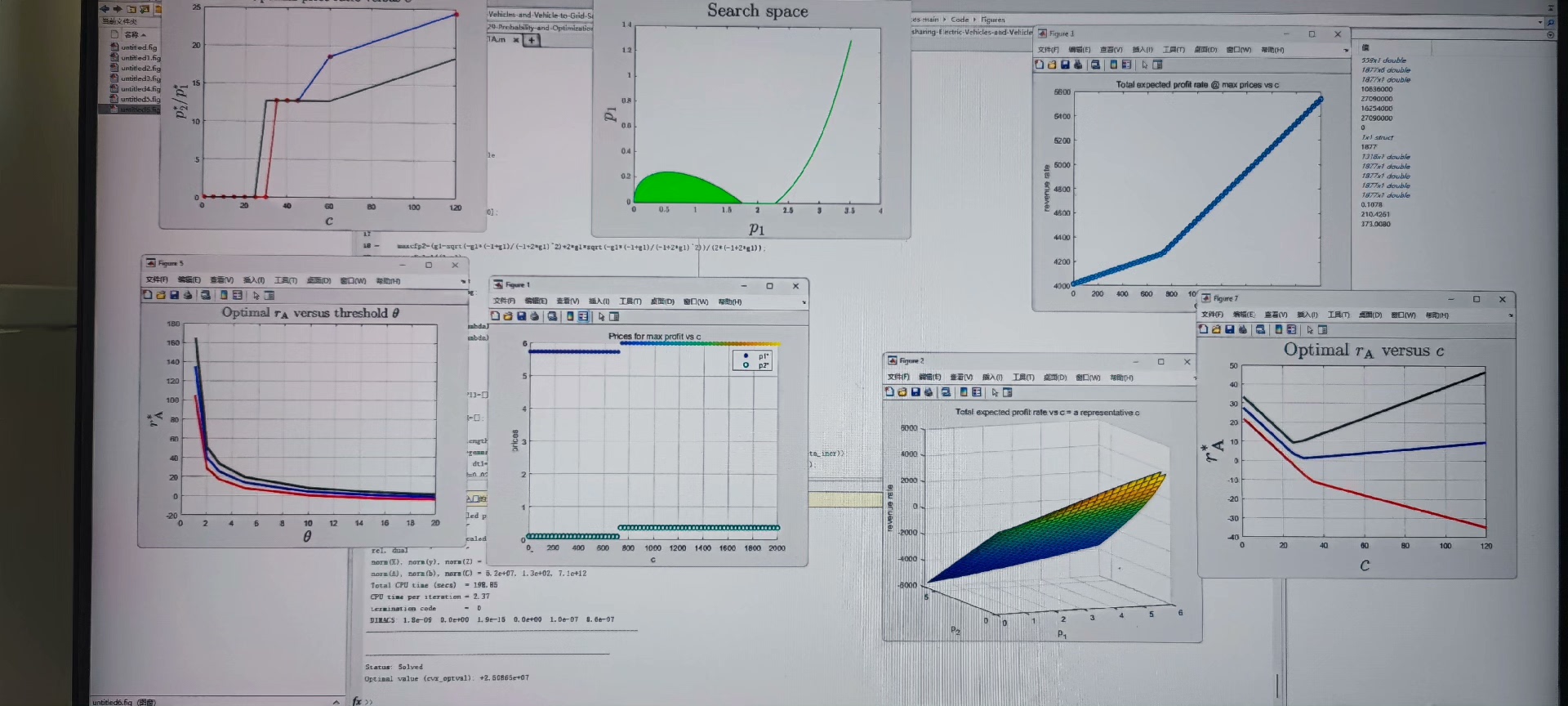Click dock arrow at Figure 7 menu bar end
The image size is (1568, 706).
1511,315
